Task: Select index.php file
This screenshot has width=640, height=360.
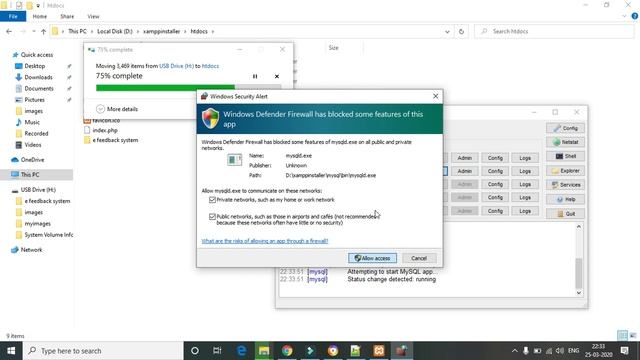Action: click(x=105, y=130)
